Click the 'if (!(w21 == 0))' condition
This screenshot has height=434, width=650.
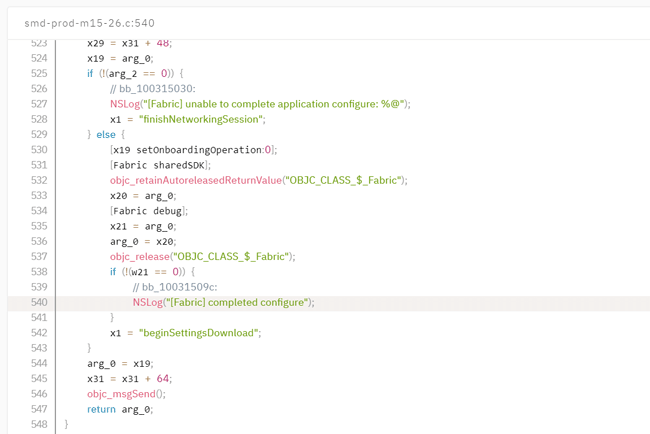click(x=148, y=272)
